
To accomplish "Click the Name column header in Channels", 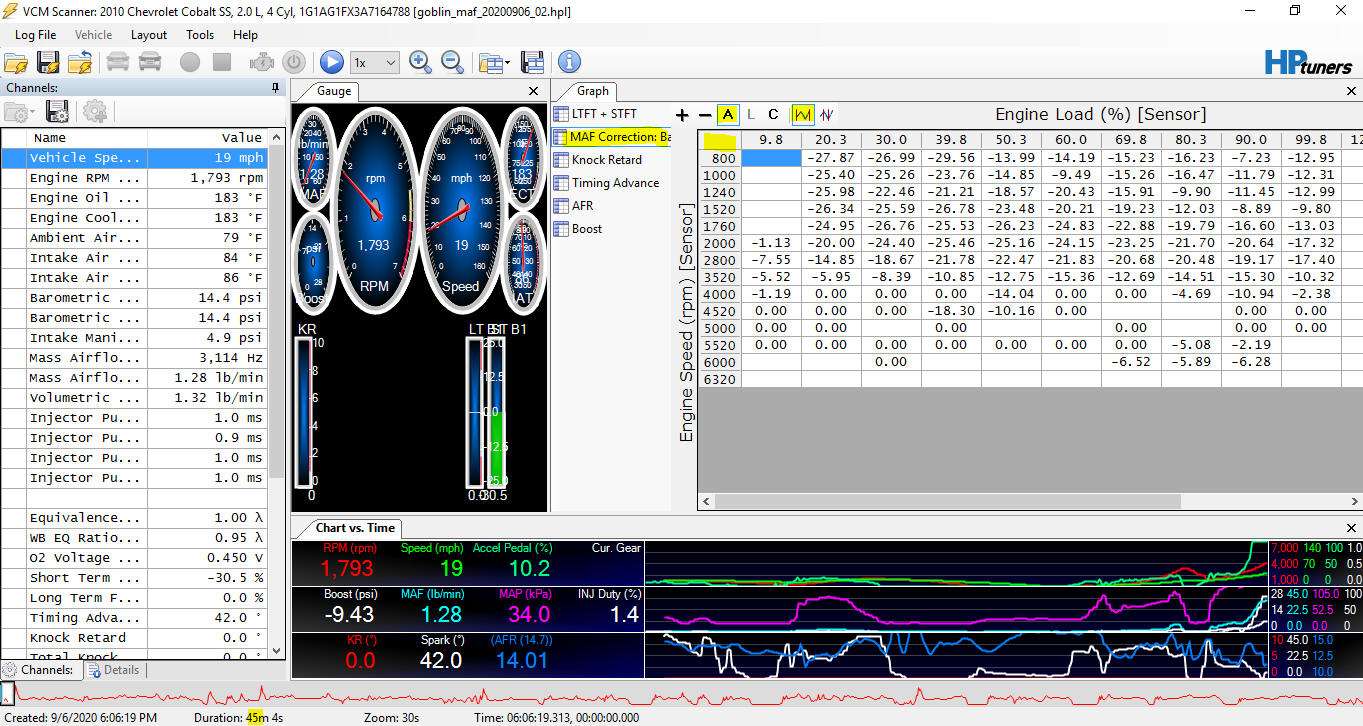I will tap(87, 138).
